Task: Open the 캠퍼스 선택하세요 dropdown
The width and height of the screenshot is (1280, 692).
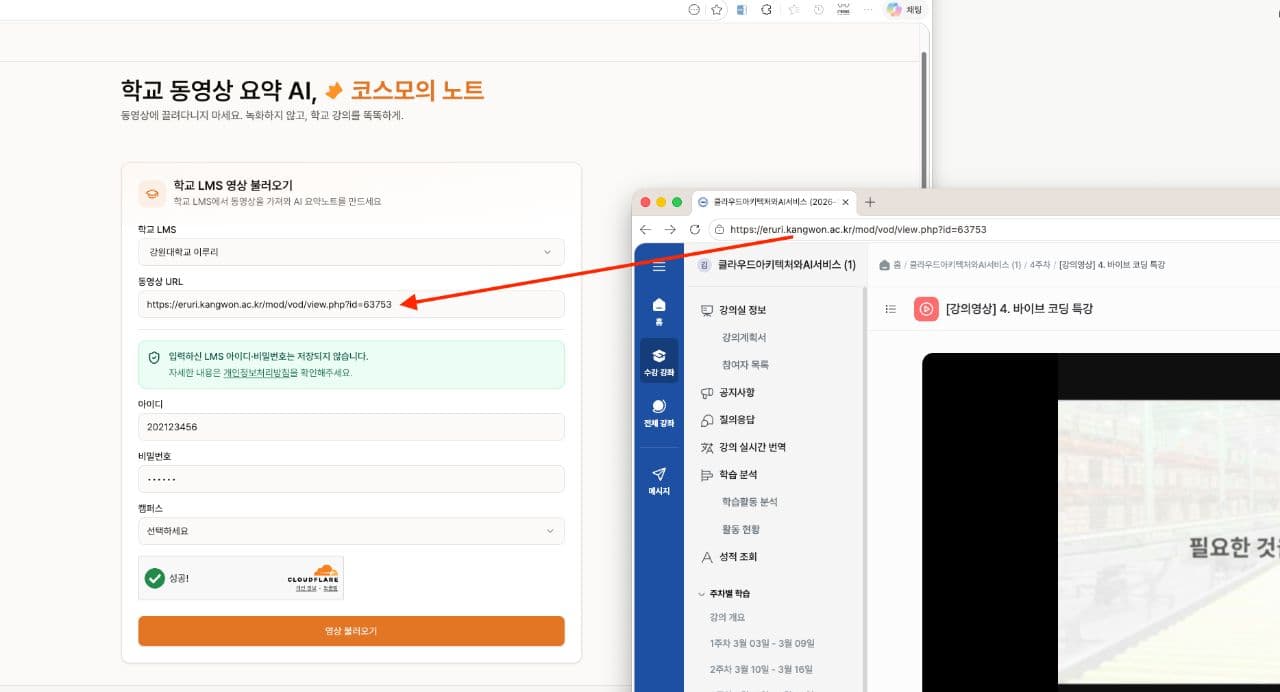Action: pyautogui.click(x=351, y=531)
